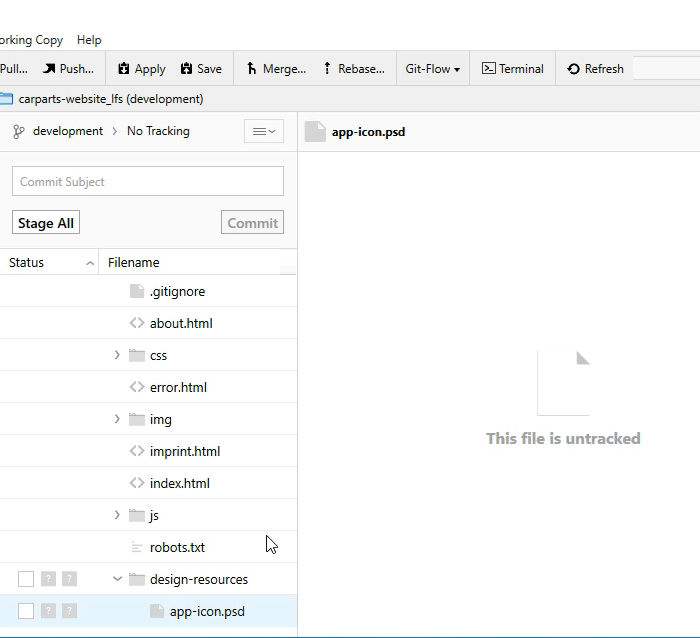Open the Help menu

click(89, 40)
